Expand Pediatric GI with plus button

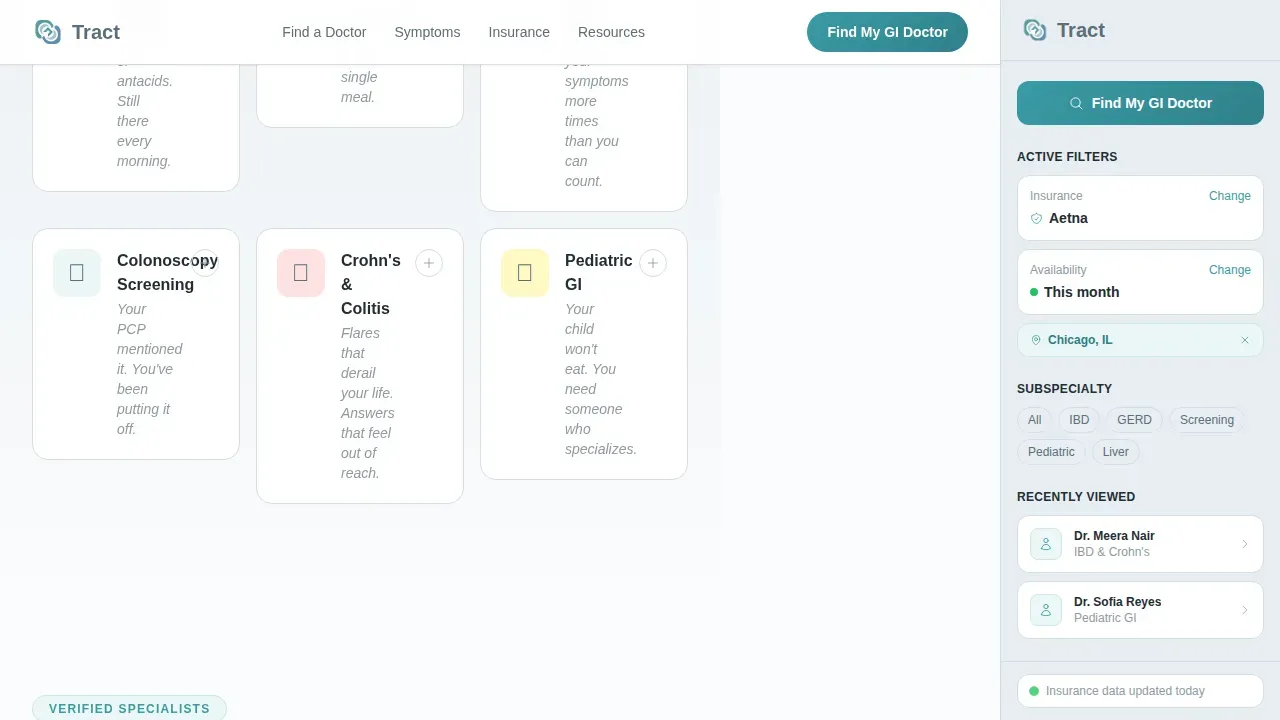pyautogui.click(x=653, y=263)
